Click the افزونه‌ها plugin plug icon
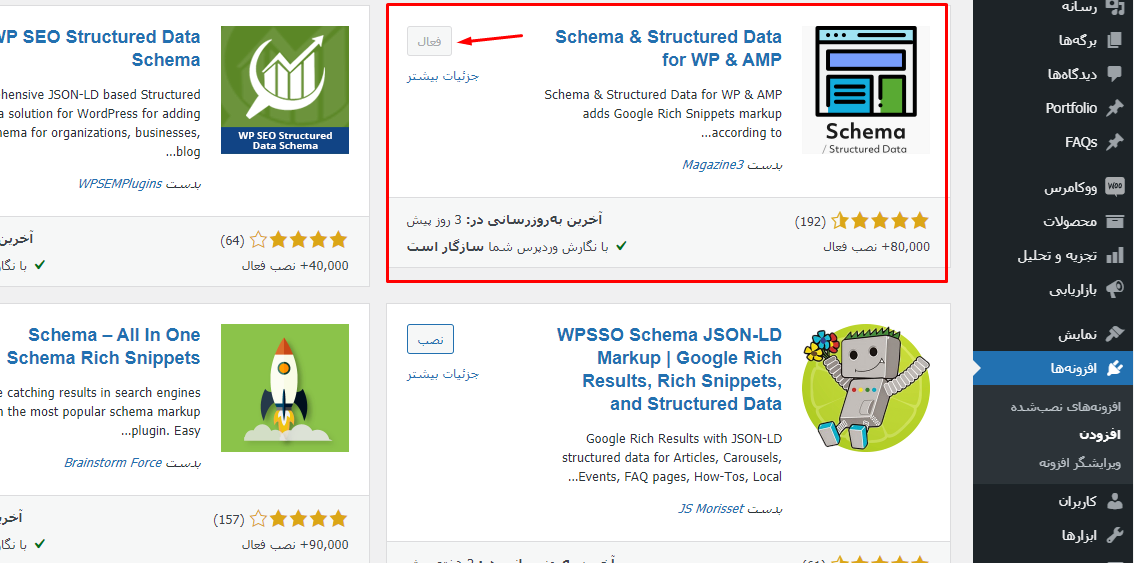Screen dimensions: 1134x563 1114,368
